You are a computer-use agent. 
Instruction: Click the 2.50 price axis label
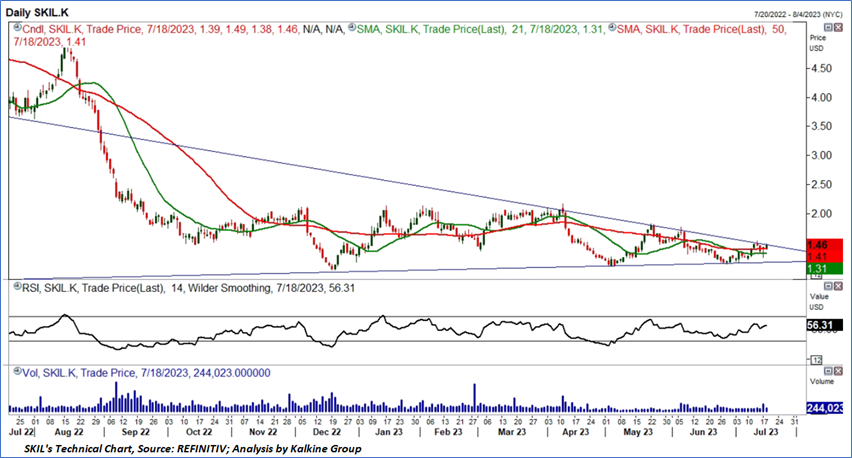(x=820, y=185)
